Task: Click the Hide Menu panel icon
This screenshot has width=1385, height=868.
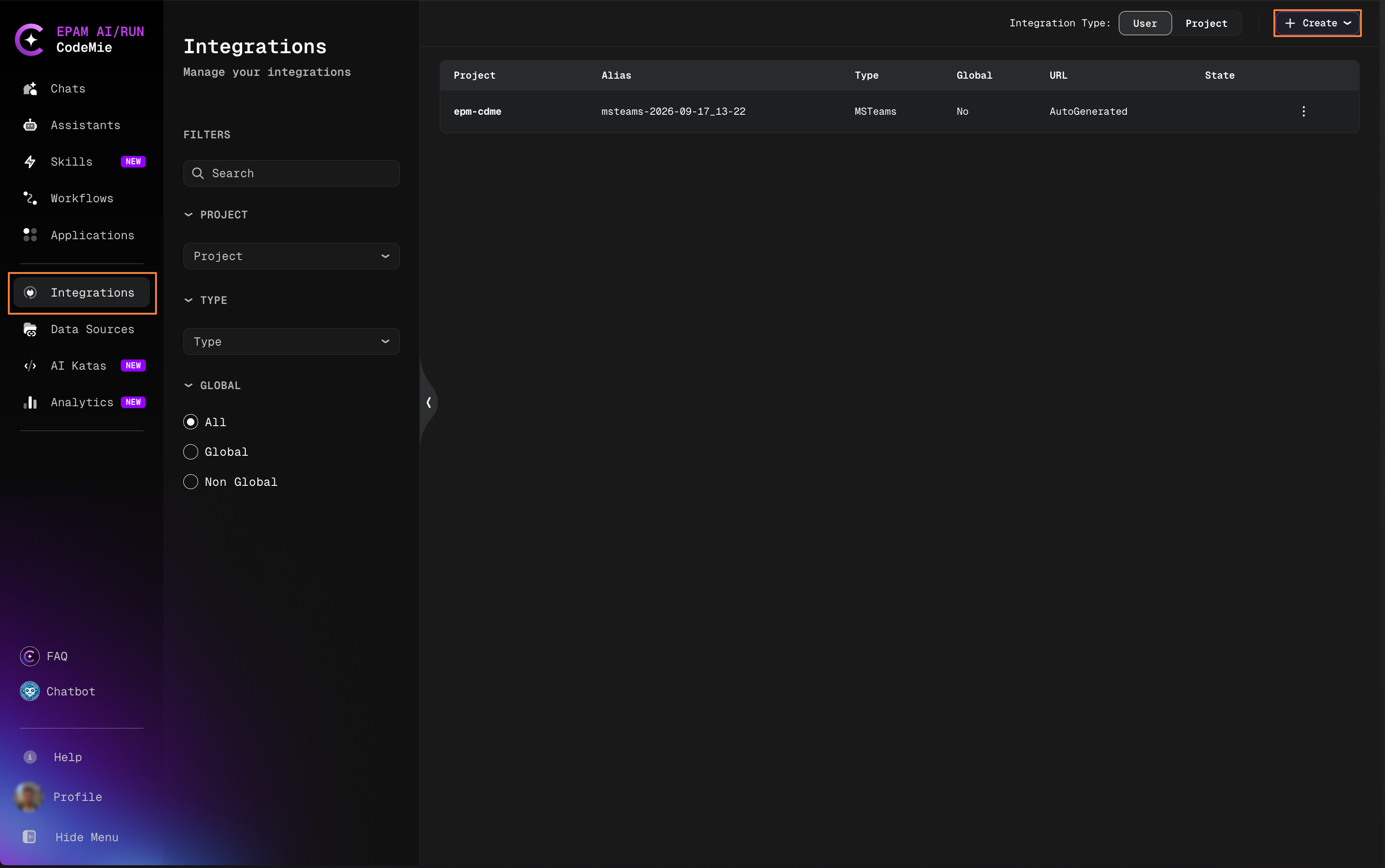Action: click(30, 837)
